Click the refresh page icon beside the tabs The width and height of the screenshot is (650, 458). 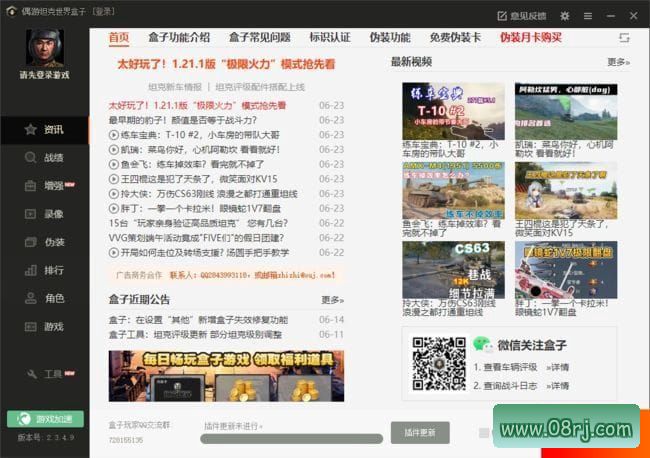[624, 38]
